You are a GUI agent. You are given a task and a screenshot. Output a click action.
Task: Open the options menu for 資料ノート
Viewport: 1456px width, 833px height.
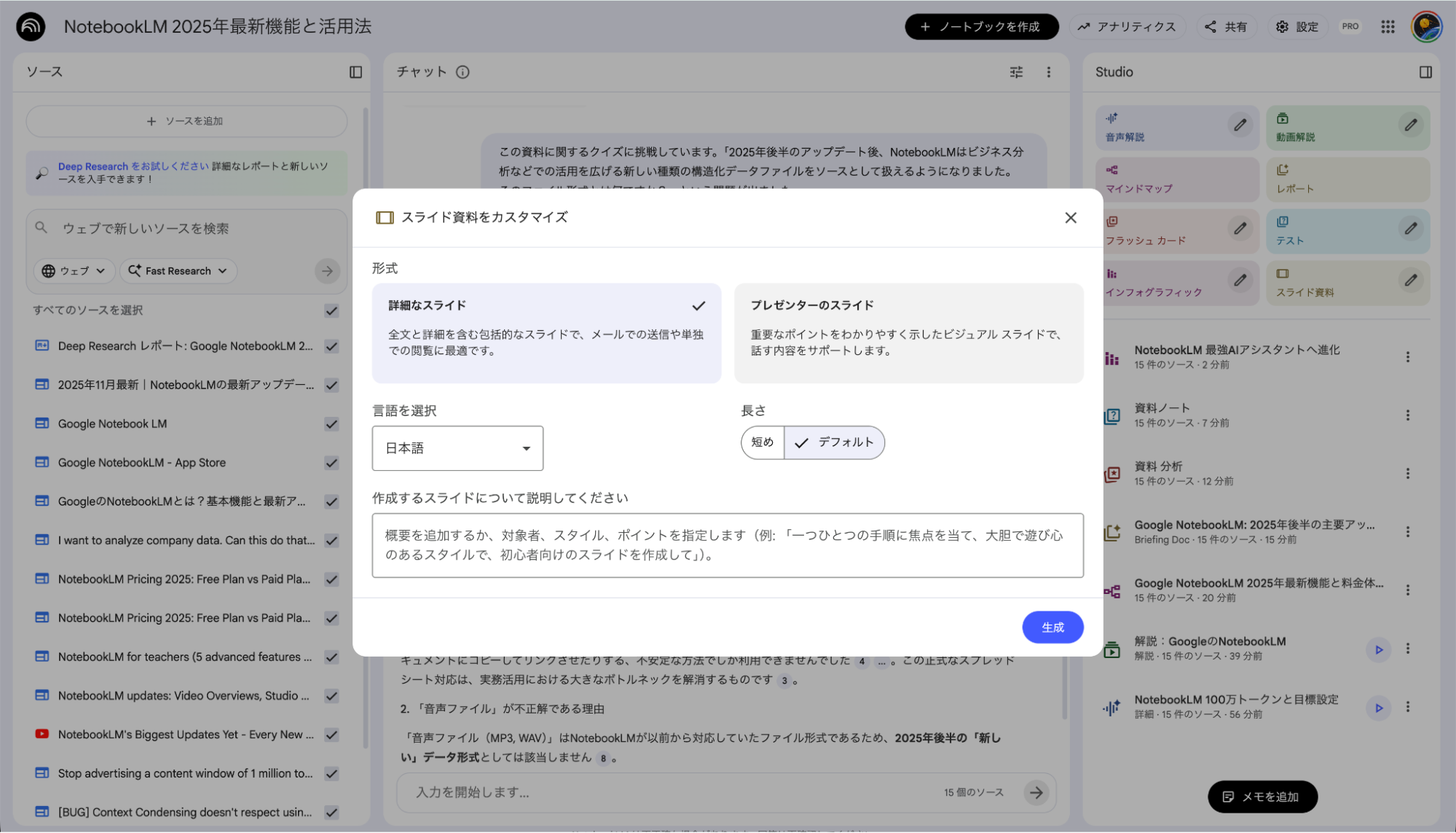click(1408, 415)
